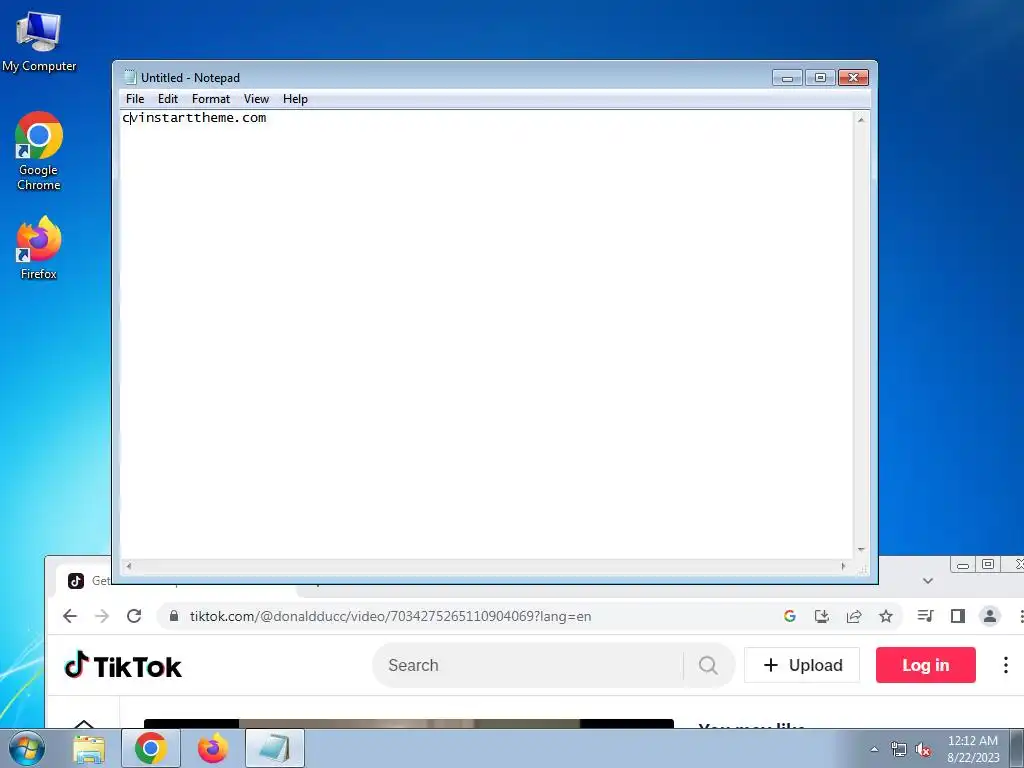Viewport: 1024px width, 768px height.
Task: Open Chrome tab search chevron
Action: [x=928, y=581]
